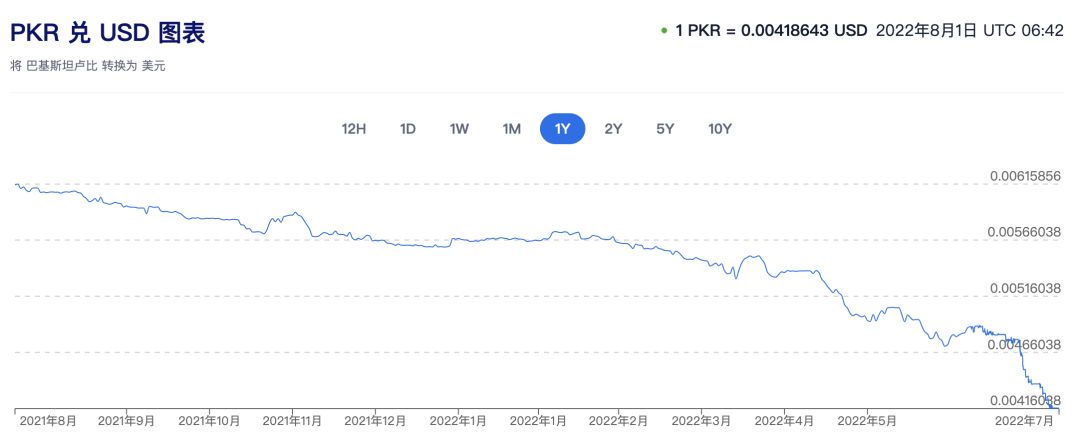Viewport: 1080px width, 447px height.
Task: Select the 12H time range
Action: [x=354, y=128]
